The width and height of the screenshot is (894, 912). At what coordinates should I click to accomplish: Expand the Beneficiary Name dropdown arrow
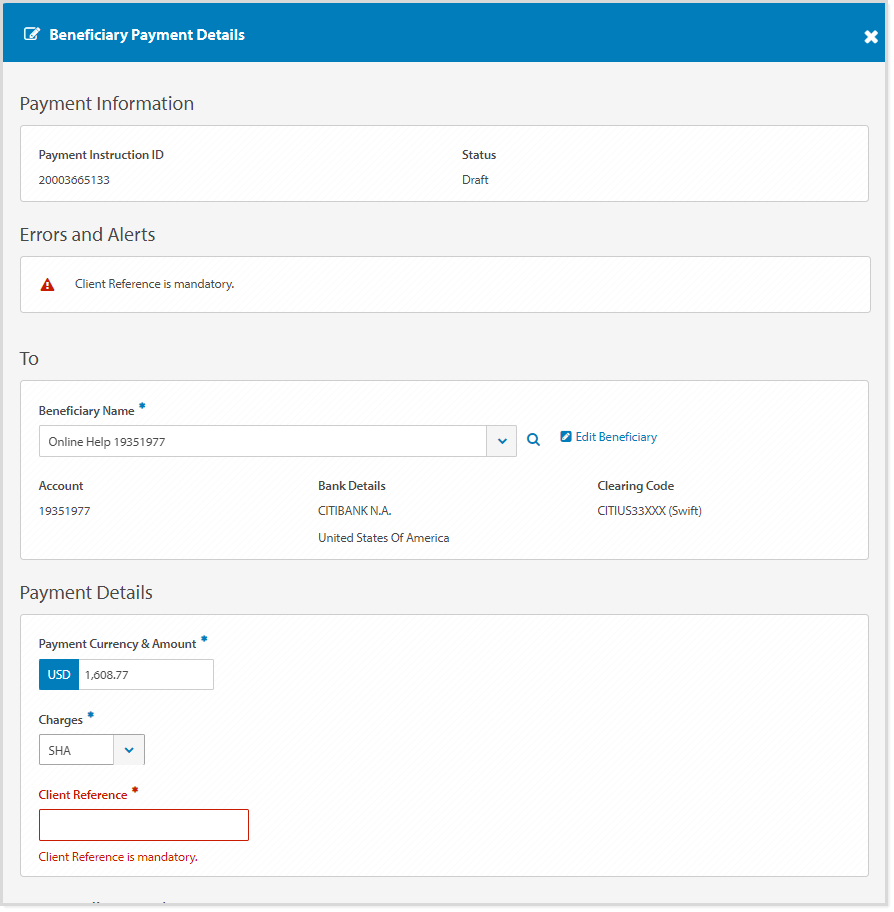(x=501, y=441)
